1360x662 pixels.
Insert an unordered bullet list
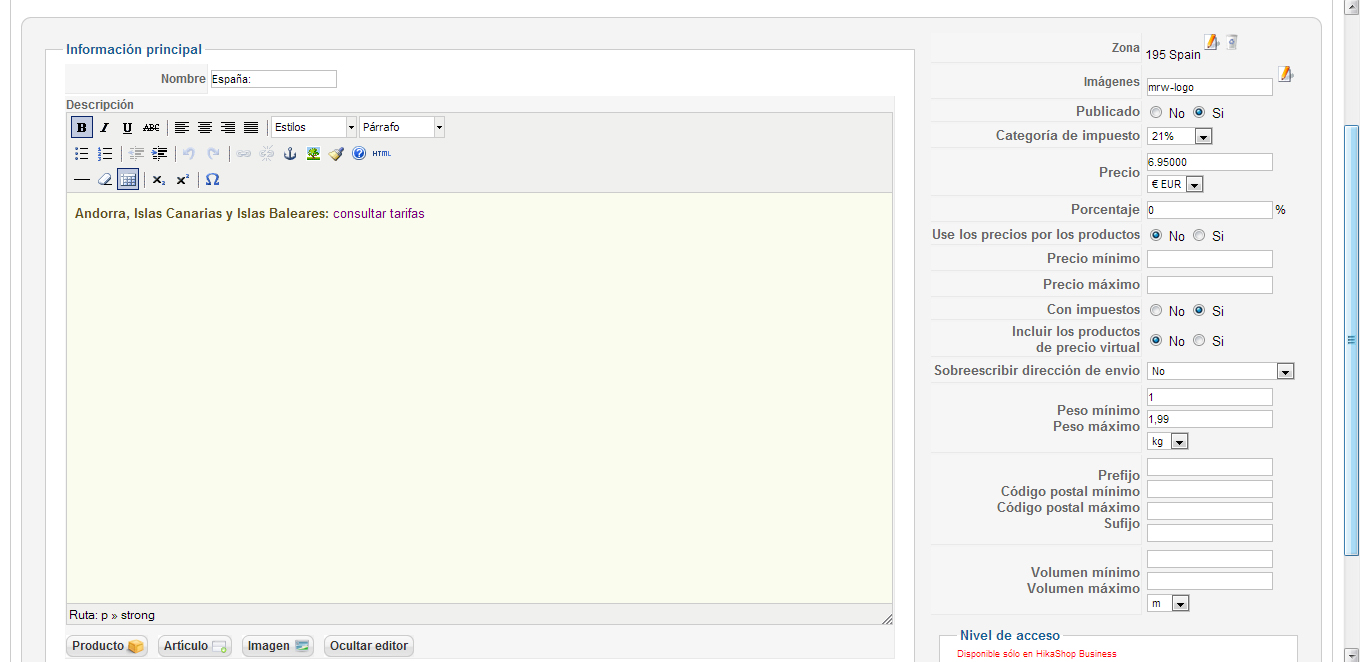[82, 154]
